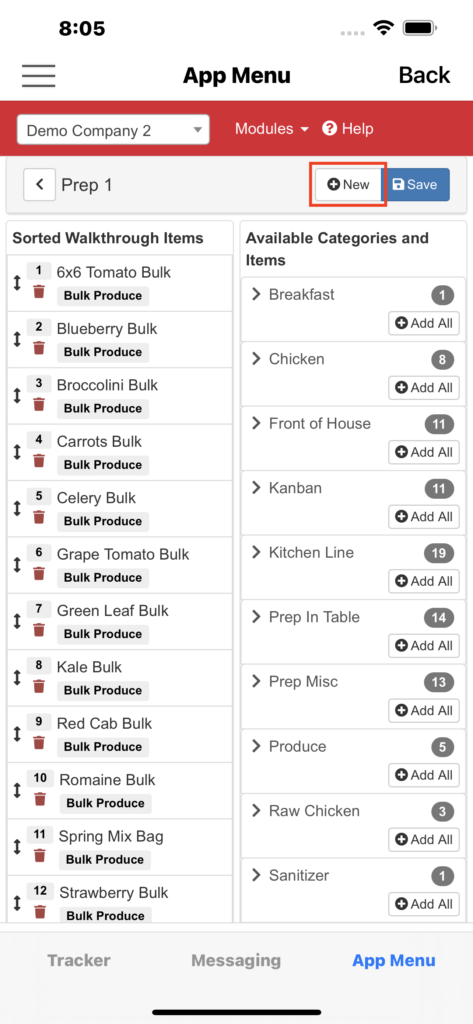Tap Back in the top bar
Screen dimensions: 473x1024
[425, 75]
